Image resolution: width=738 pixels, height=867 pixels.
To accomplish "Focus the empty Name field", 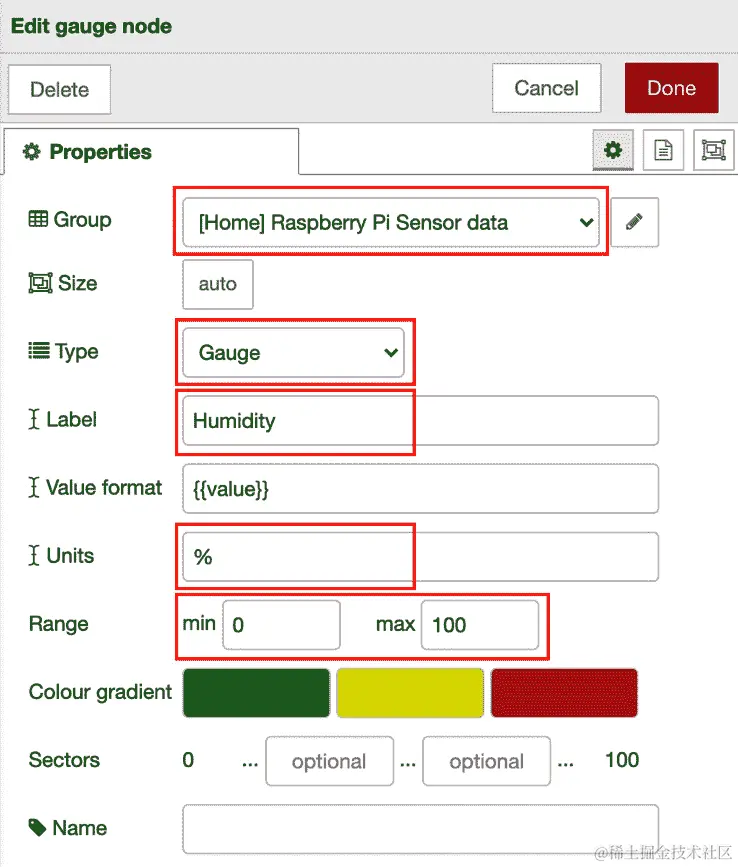I will (420, 829).
